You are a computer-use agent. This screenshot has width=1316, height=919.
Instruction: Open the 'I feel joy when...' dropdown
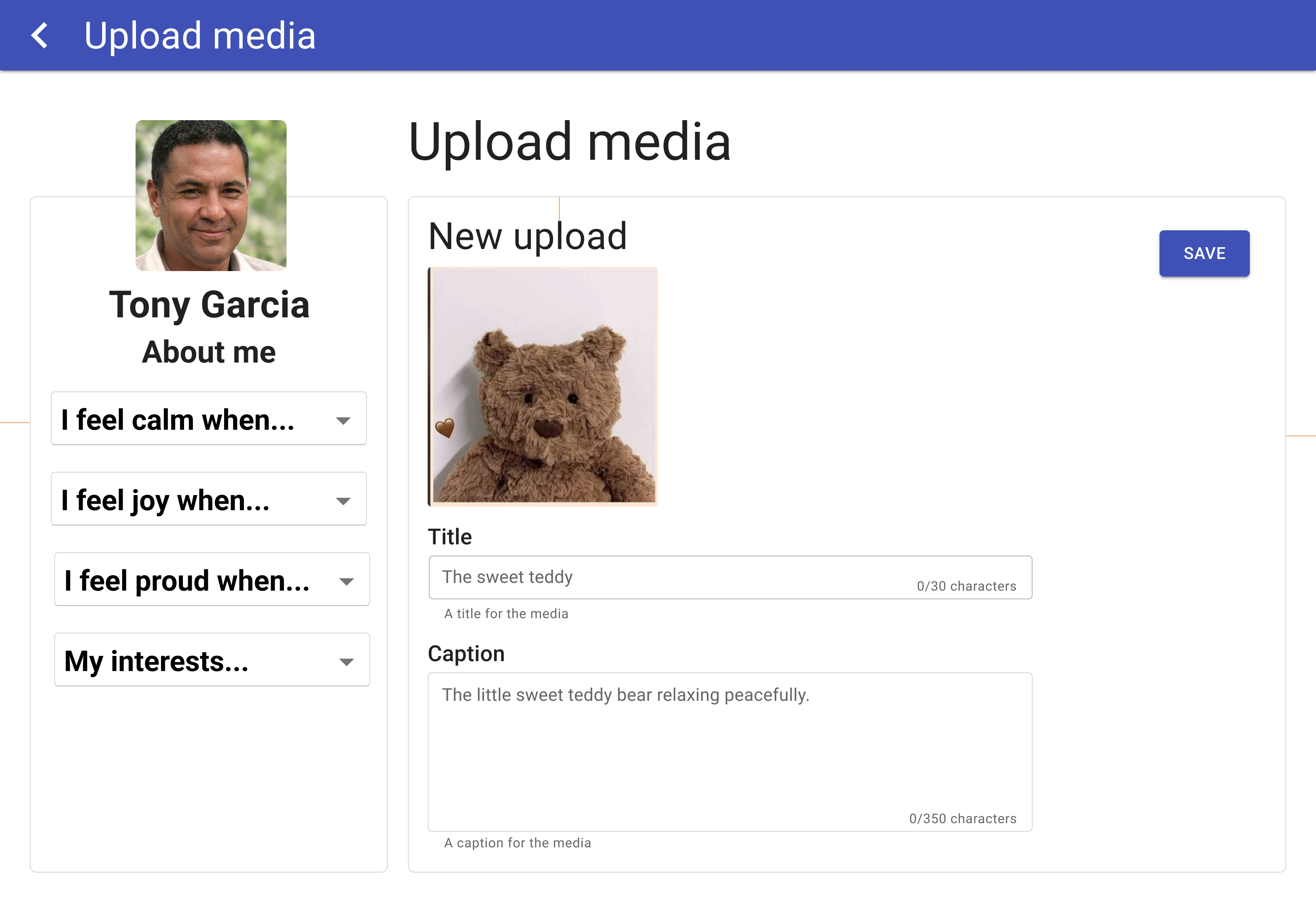(209, 499)
